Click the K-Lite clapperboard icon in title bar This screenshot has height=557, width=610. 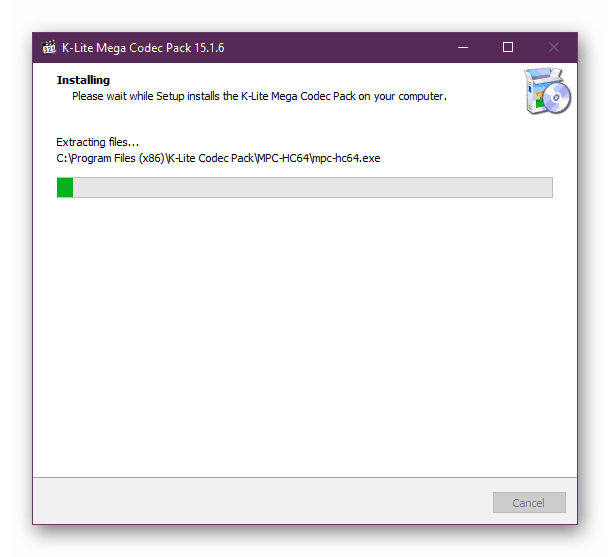(49, 47)
